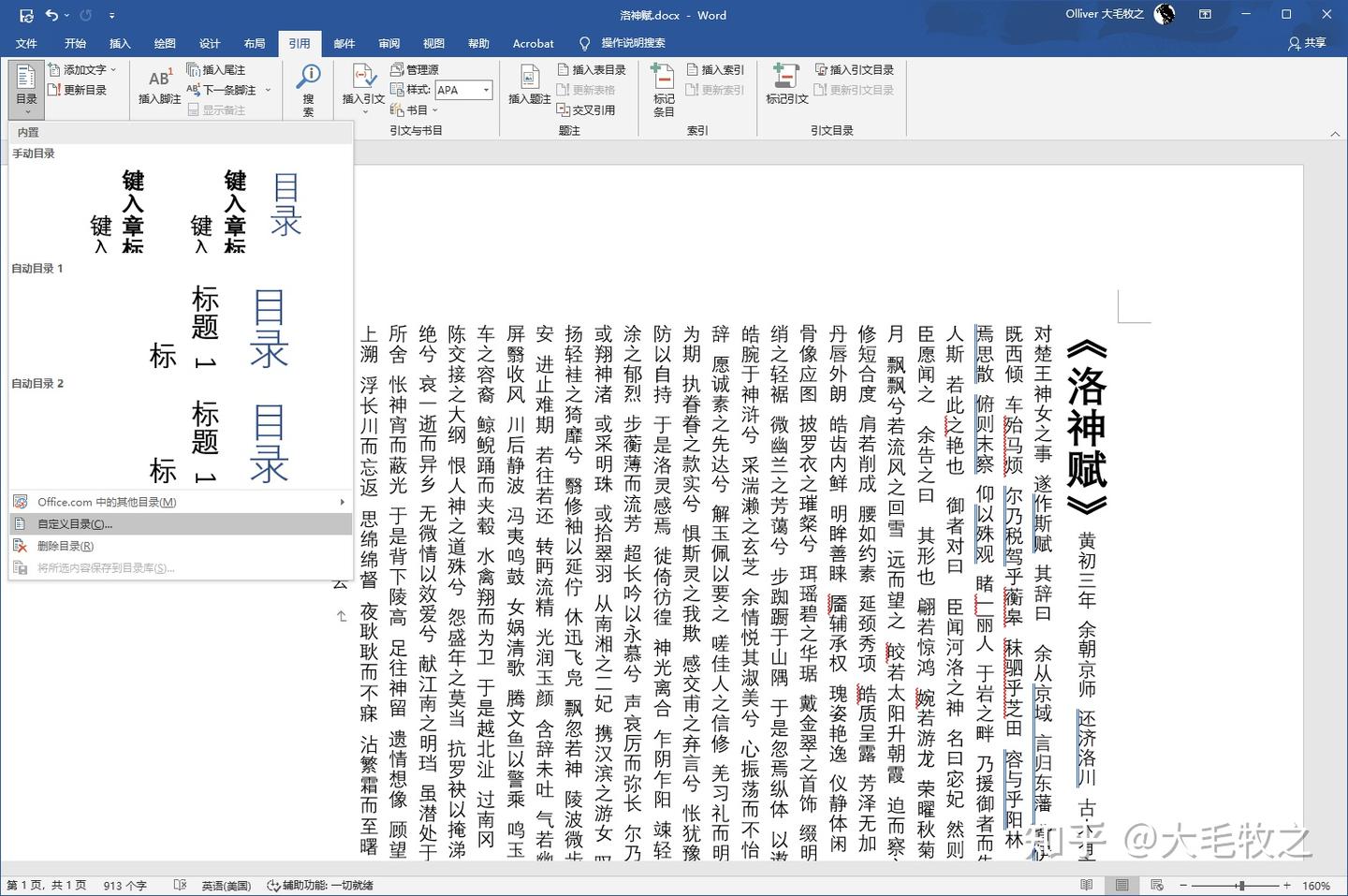Screen dimensions: 1348x896
Task: Switch to the 开始 ribbon tab
Action: (x=75, y=43)
